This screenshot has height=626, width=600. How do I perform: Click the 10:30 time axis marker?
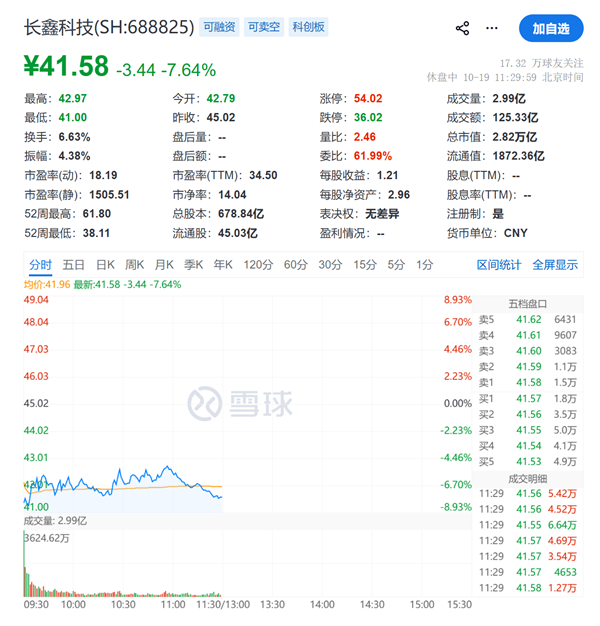(x=123, y=605)
